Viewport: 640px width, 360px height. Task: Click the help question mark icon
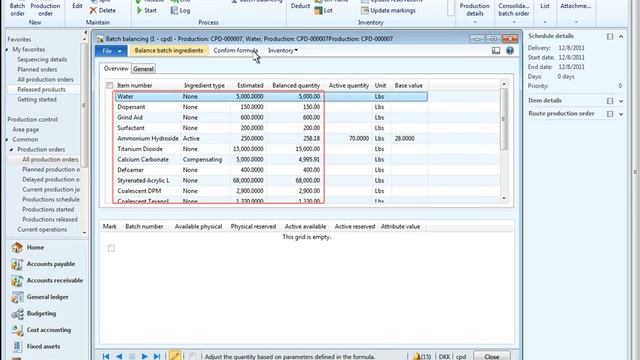coord(510,51)
